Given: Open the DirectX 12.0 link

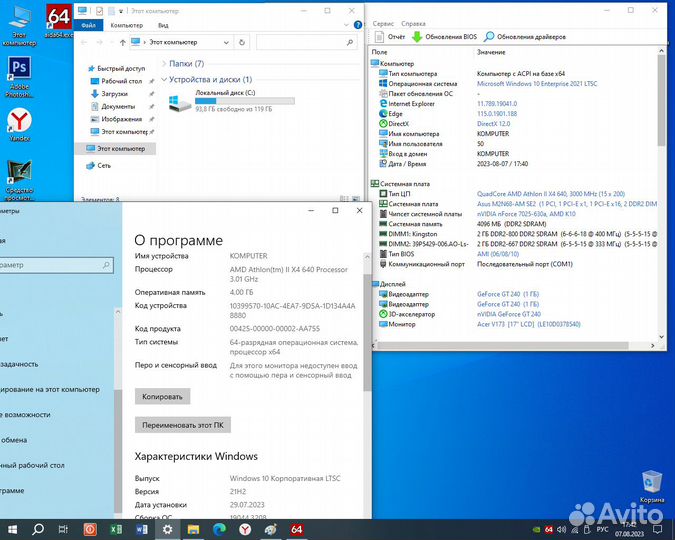Looking at the screenshot, I should coord(493,124).
